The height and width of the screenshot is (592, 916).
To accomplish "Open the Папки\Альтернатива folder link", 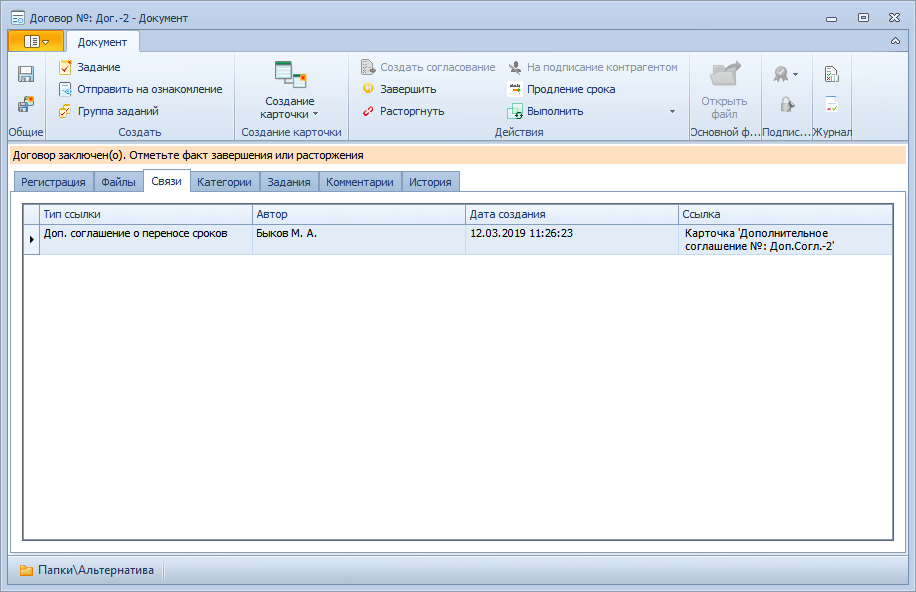I will click(87, 570).
